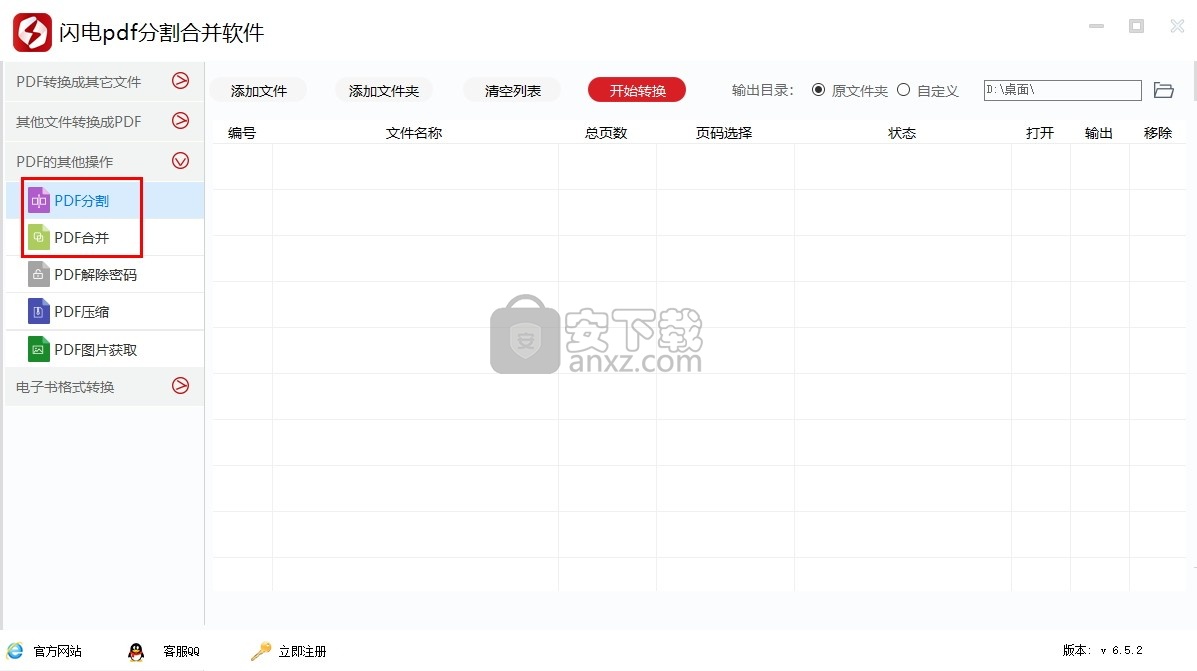Click the 编号 column header
Image resolution: width=1197 pixels, height=671 pixels.
click(242, 133)
